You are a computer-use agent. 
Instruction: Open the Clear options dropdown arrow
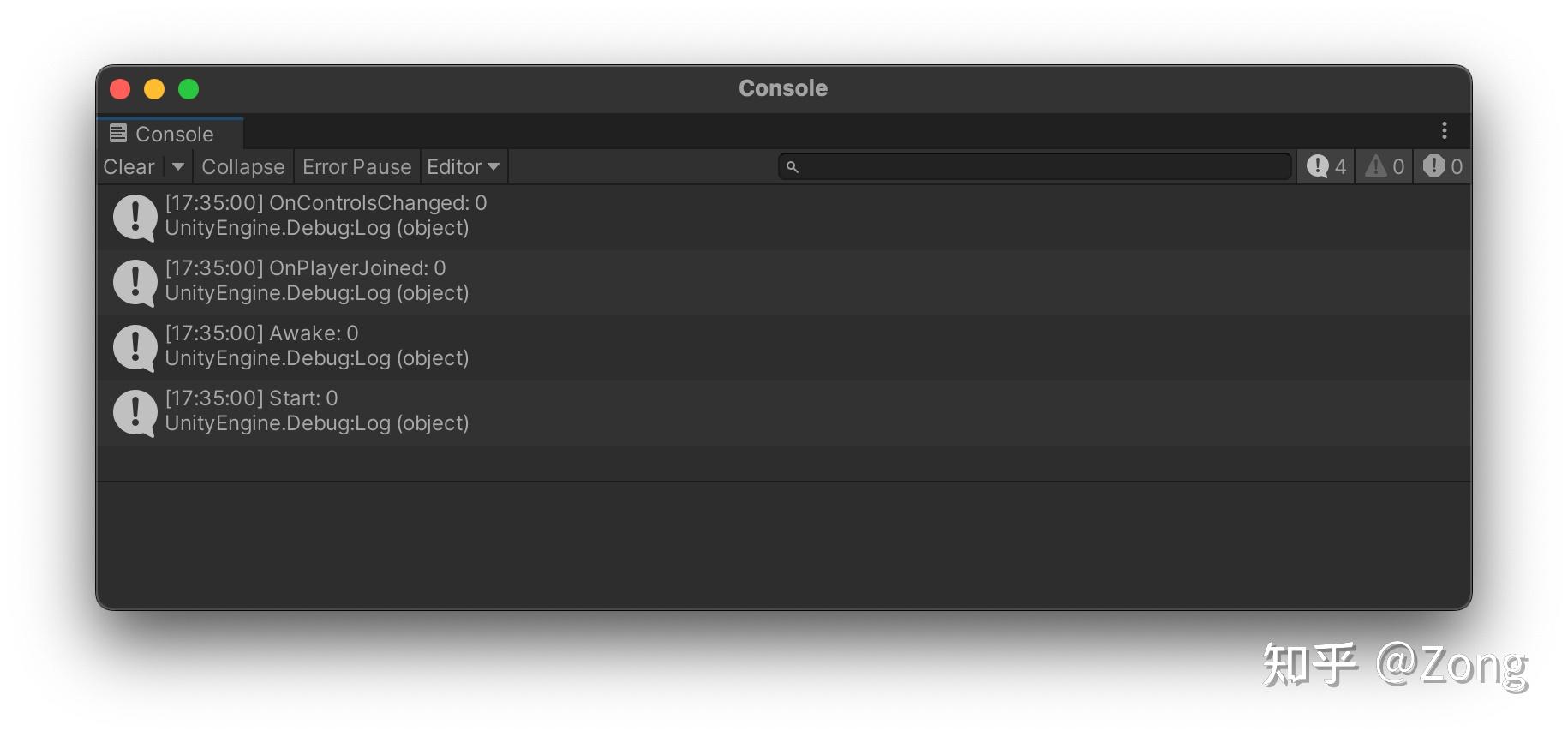click(x=178, y=167)
